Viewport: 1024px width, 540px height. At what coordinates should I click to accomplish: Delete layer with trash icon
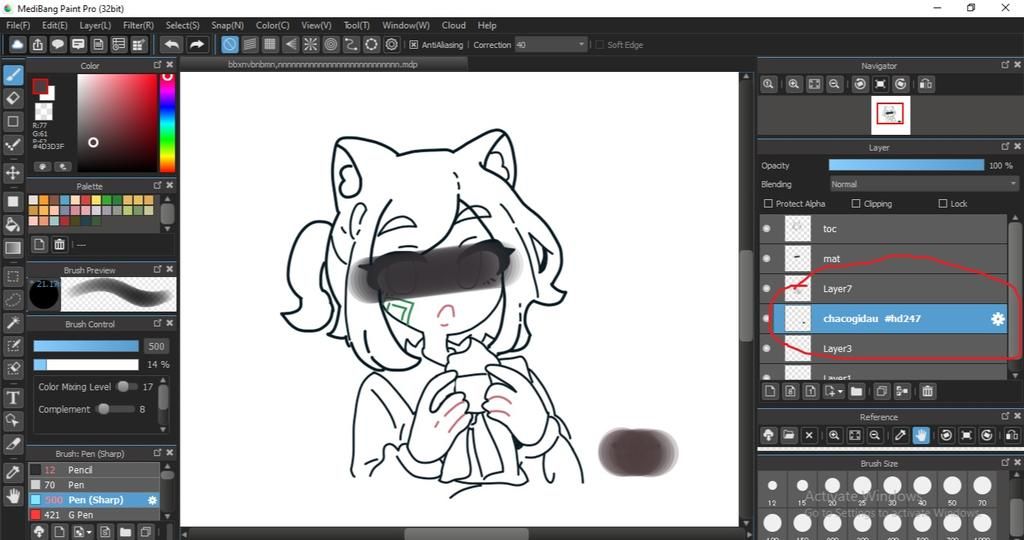point(927,391)
